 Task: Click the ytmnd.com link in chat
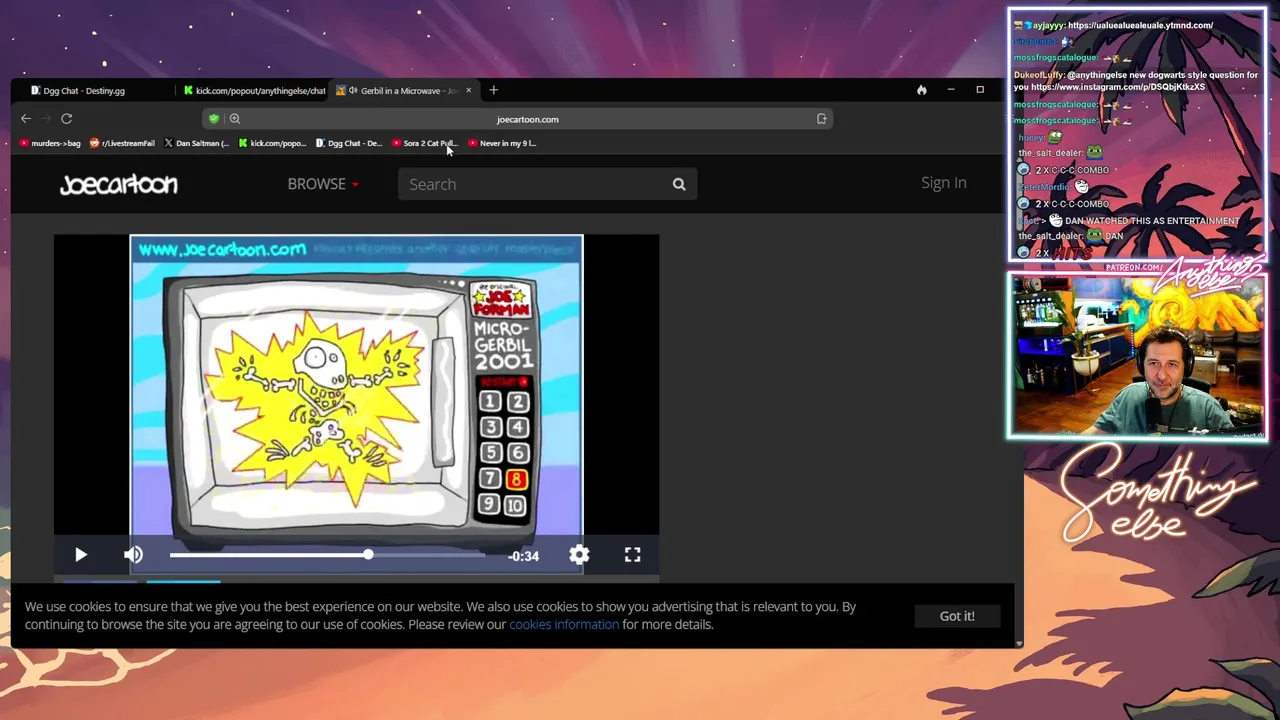click(x=1140, y=25)
